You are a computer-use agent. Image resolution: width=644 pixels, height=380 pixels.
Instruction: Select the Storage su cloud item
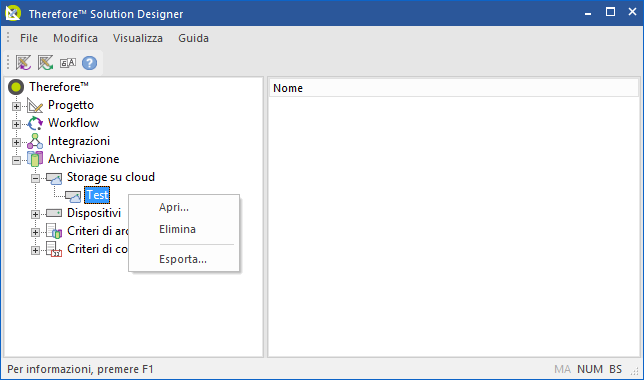[x=111, y=177]
